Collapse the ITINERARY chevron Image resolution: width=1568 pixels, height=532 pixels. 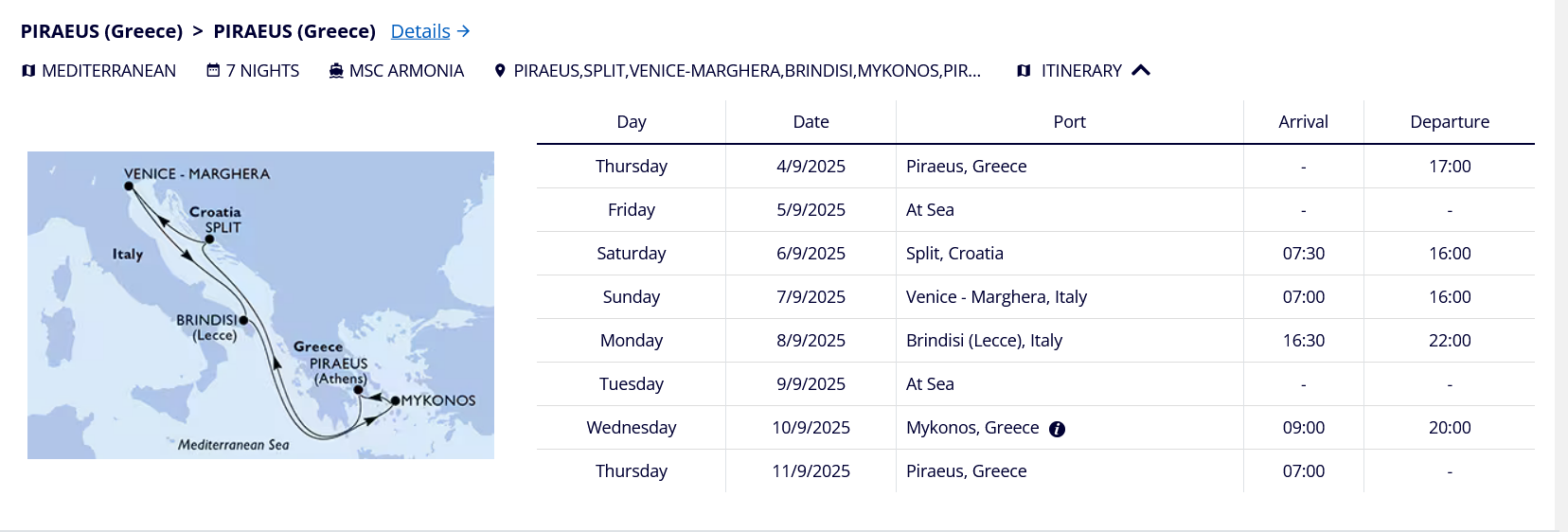(1141, 70)
